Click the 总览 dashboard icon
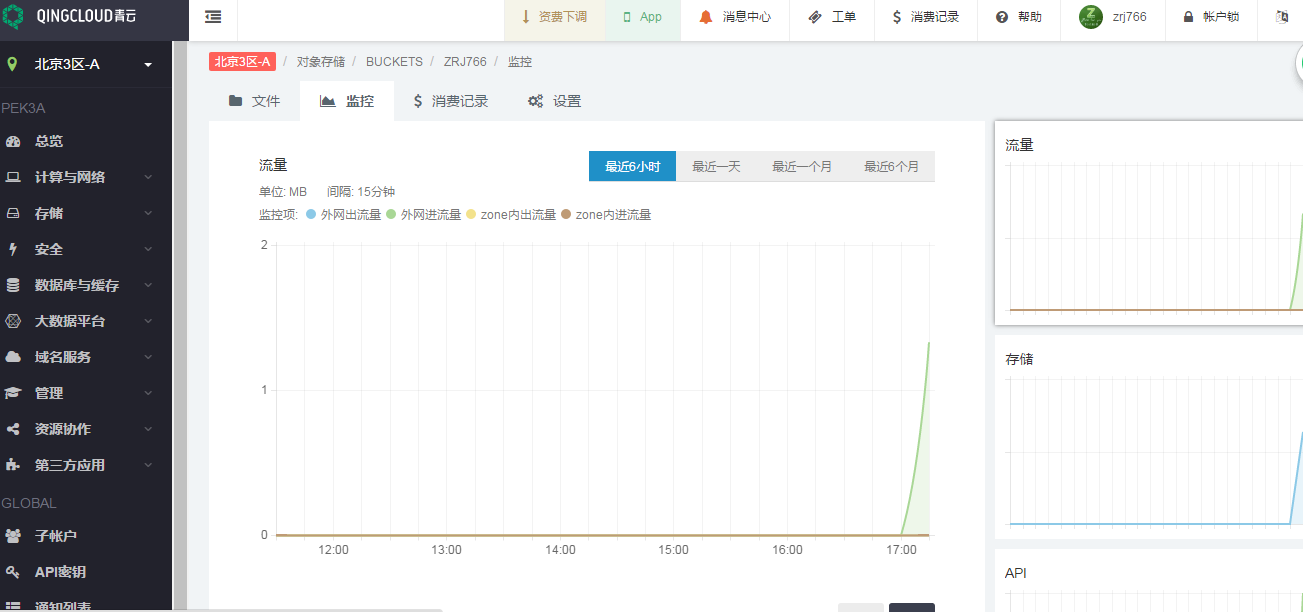 pyautogui.click(x=13, y=141)
